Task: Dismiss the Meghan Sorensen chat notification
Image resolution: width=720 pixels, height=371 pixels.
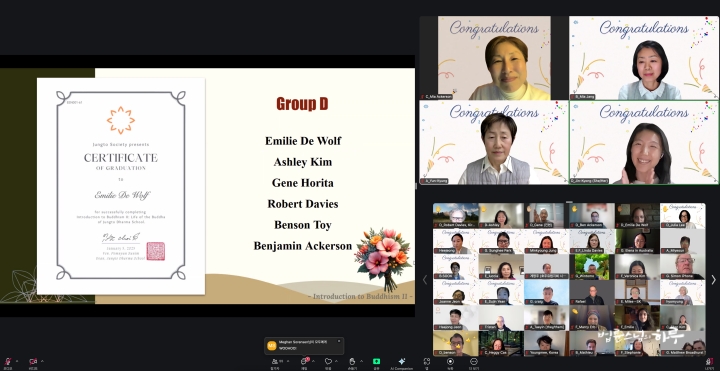Action: [339, 341]
